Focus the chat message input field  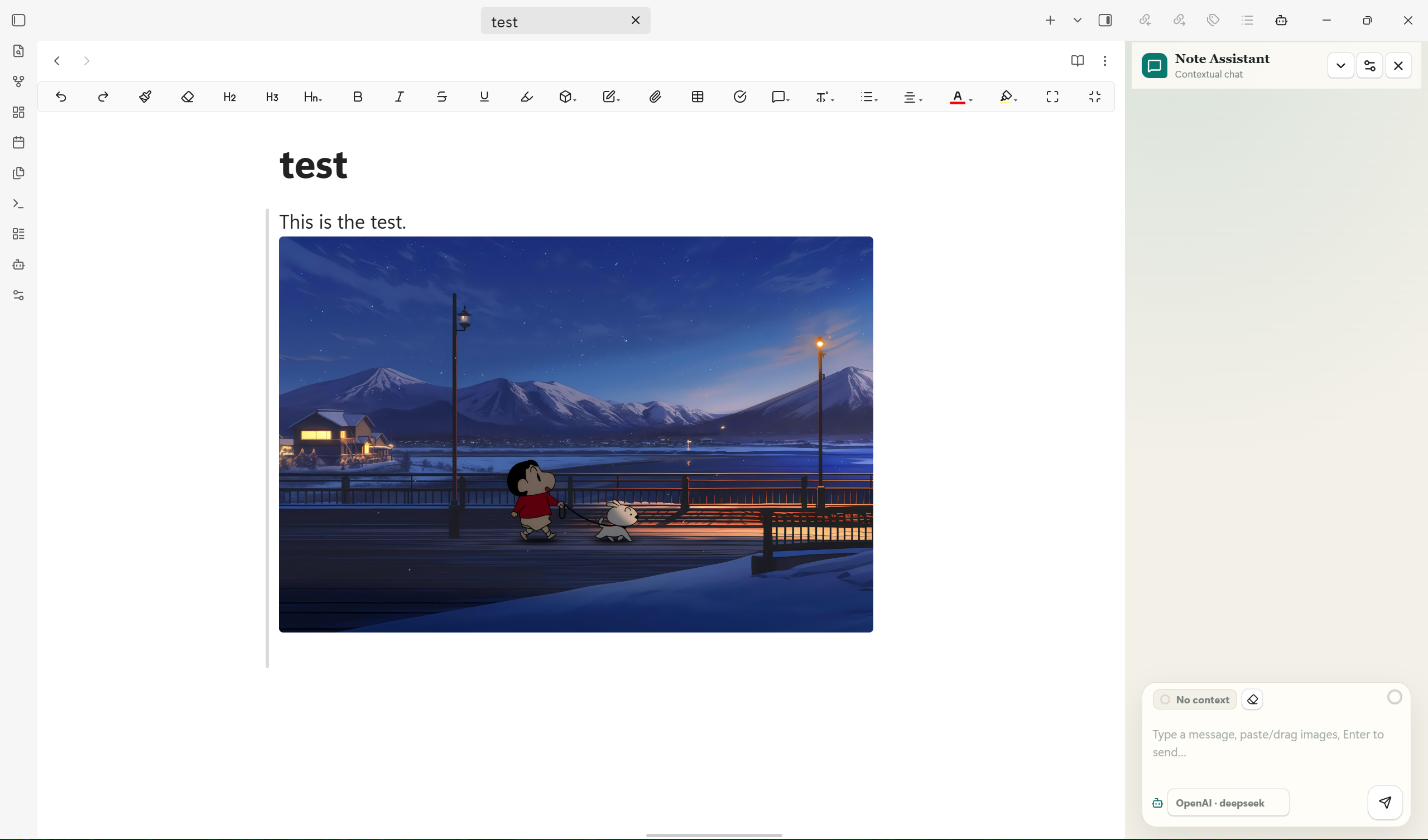pyautogui.click(x=1275, y=743)
